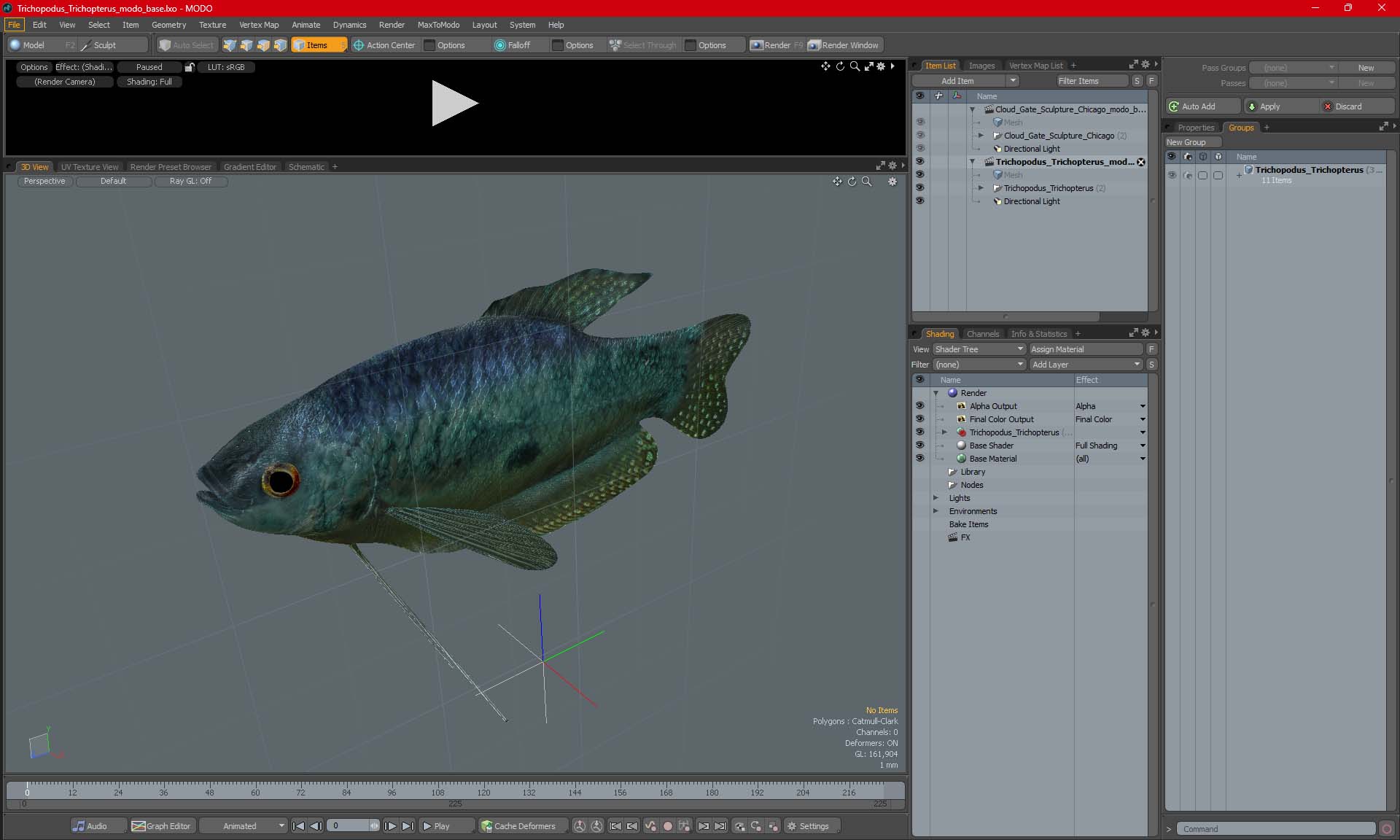Open the Action Center menu
Viewport: 1400px width, 840px height.
384,45
